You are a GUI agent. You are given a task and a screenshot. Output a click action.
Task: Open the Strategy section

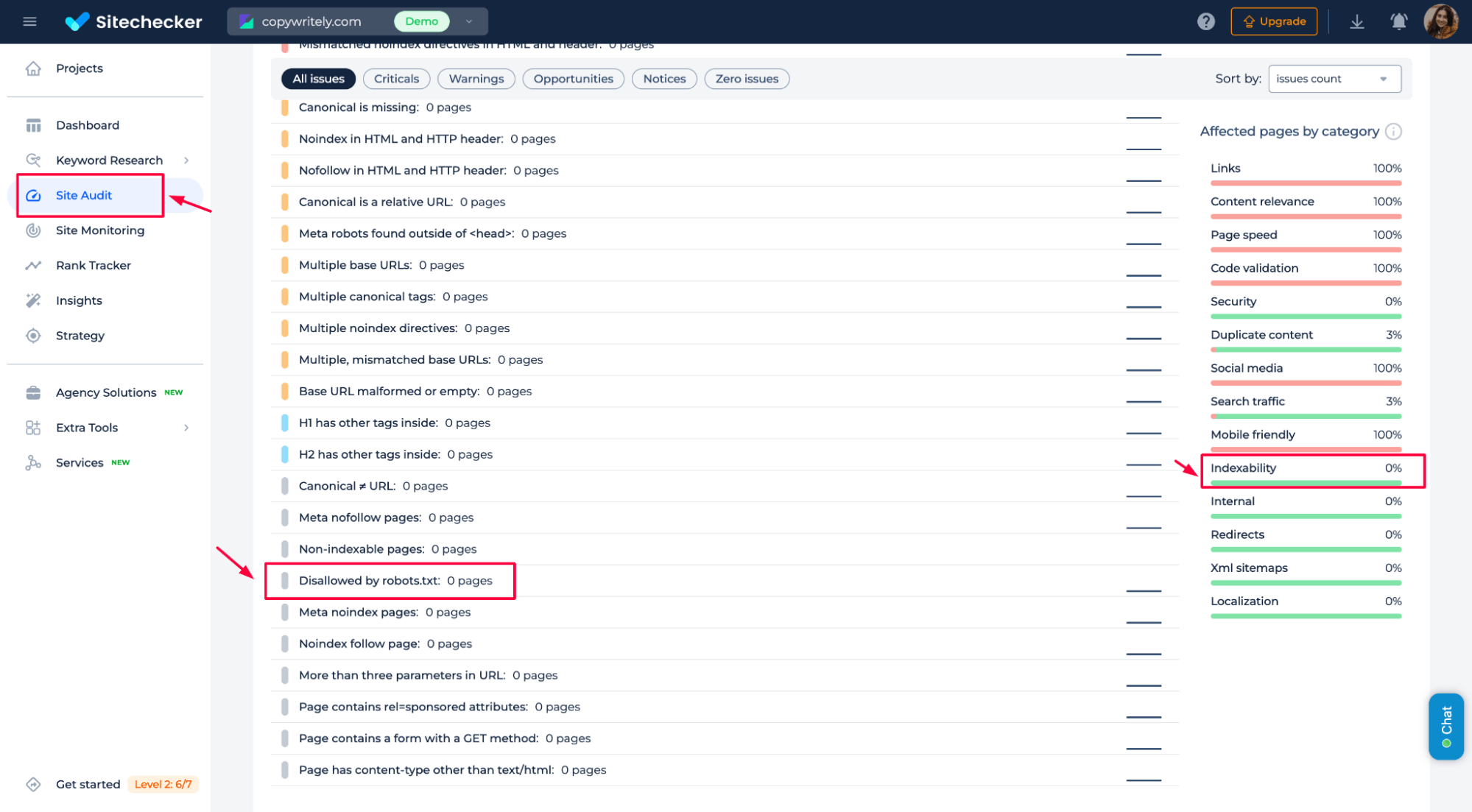[80, 336]
